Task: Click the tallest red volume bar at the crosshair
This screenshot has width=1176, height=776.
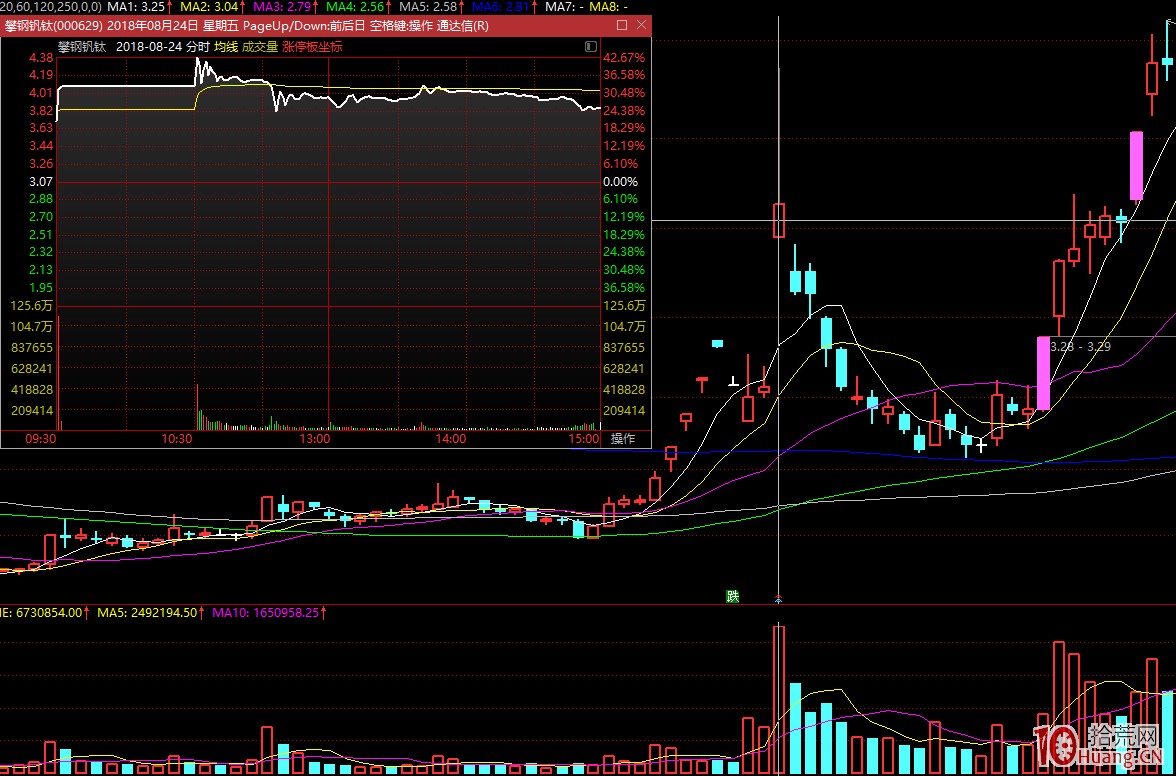Action: click(x=779, y=700)
